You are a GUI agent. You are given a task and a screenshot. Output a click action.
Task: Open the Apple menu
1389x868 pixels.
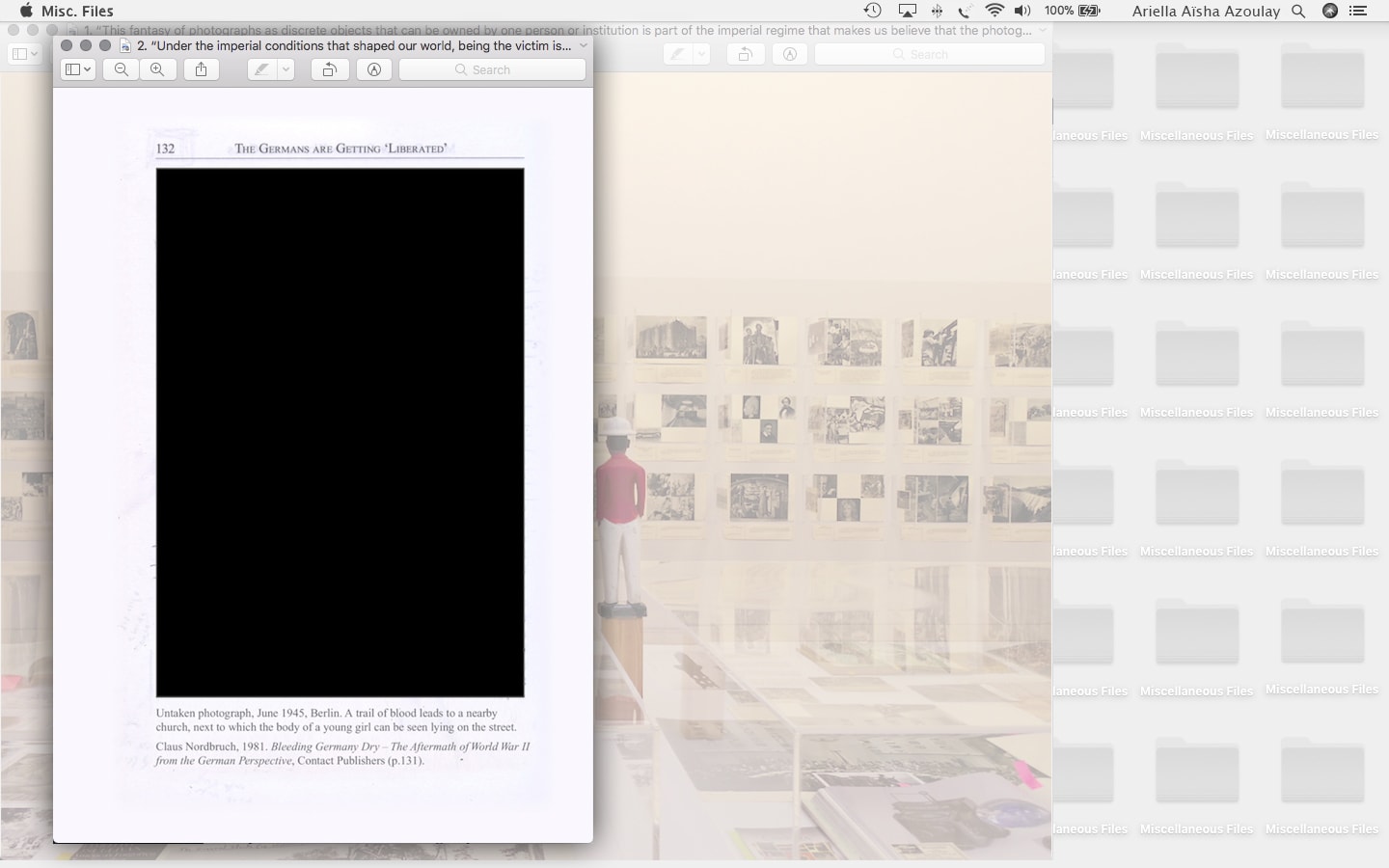(x=25, y=11)
